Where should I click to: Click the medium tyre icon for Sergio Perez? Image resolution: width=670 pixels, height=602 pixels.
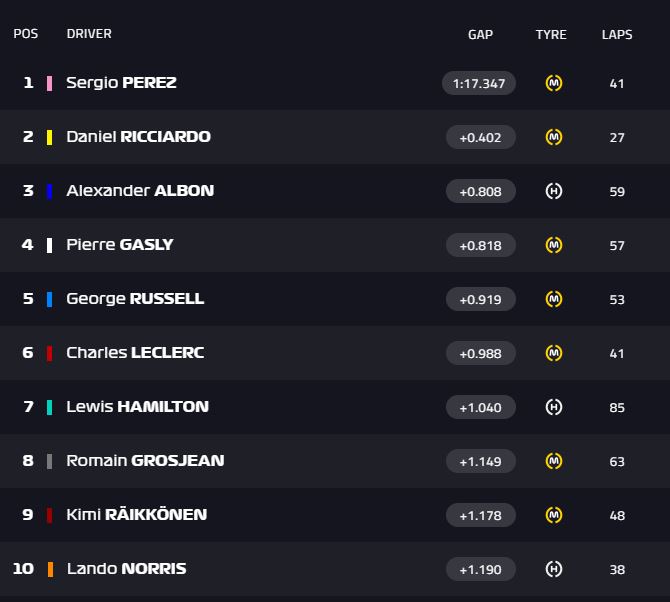[x=553, y=83]
